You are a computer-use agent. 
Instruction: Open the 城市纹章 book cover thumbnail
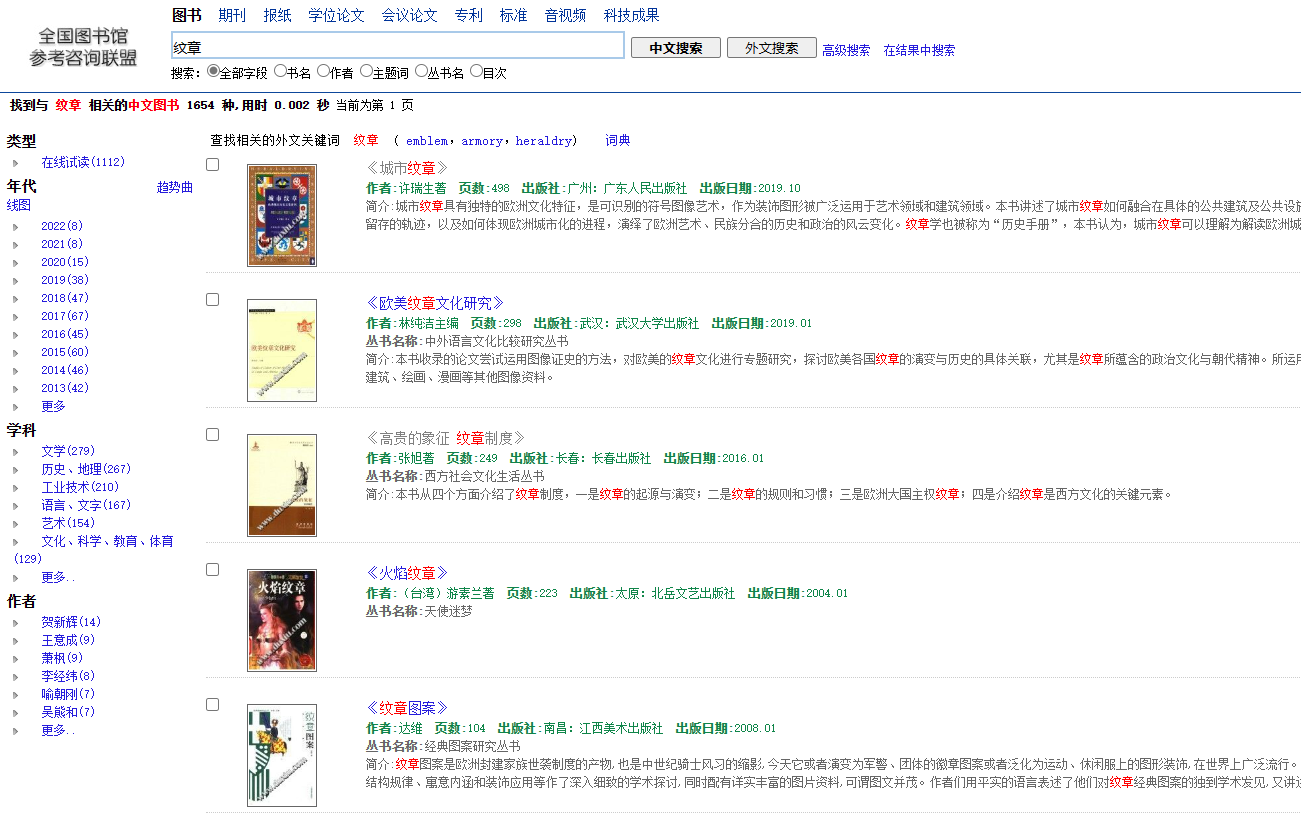coord(282,216)
